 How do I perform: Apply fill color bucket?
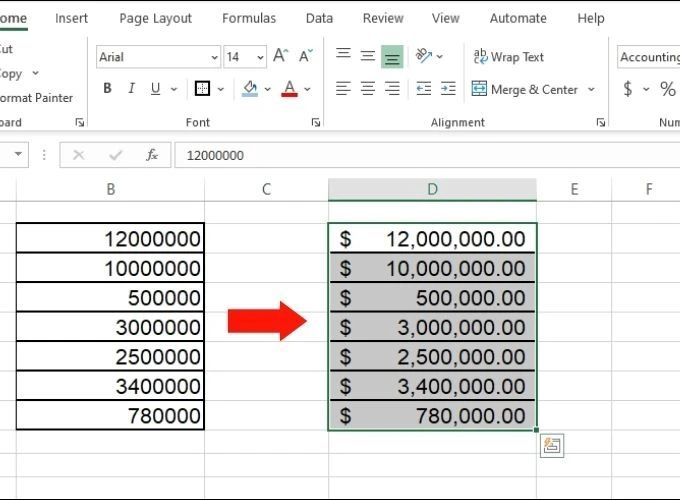point(250,88)
